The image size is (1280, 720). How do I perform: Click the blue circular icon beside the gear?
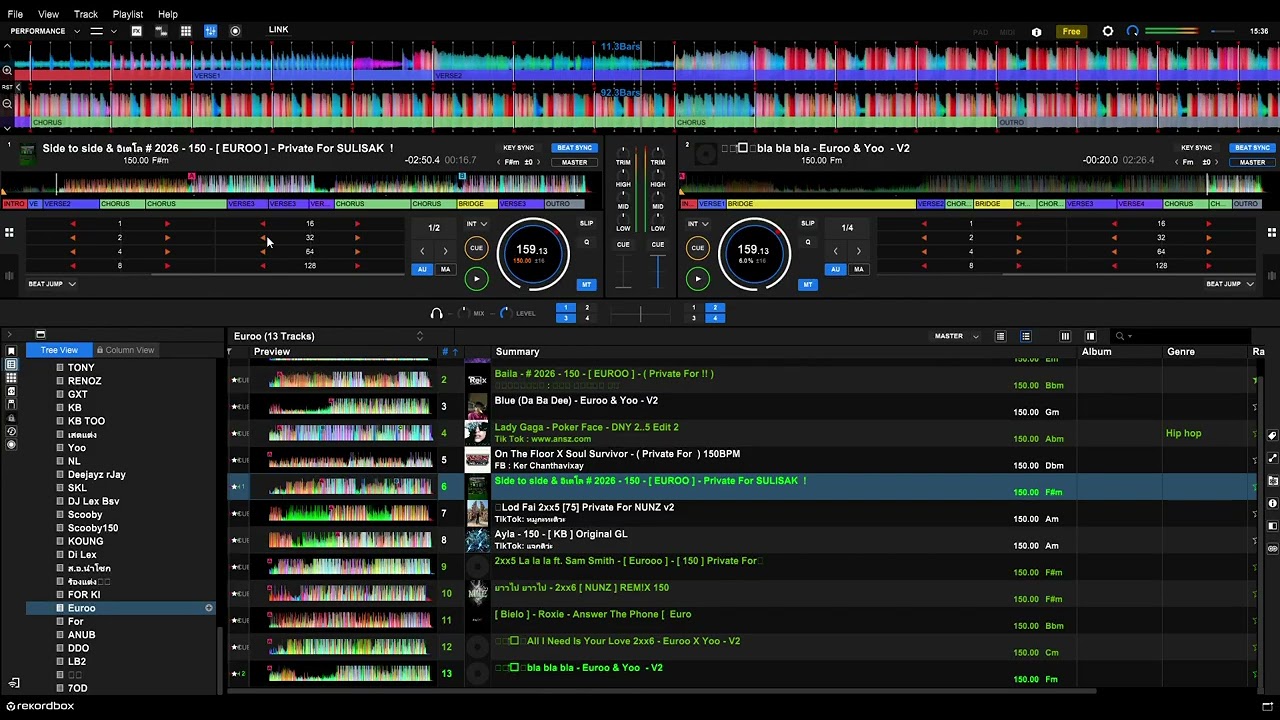[x=1132, y=32]
